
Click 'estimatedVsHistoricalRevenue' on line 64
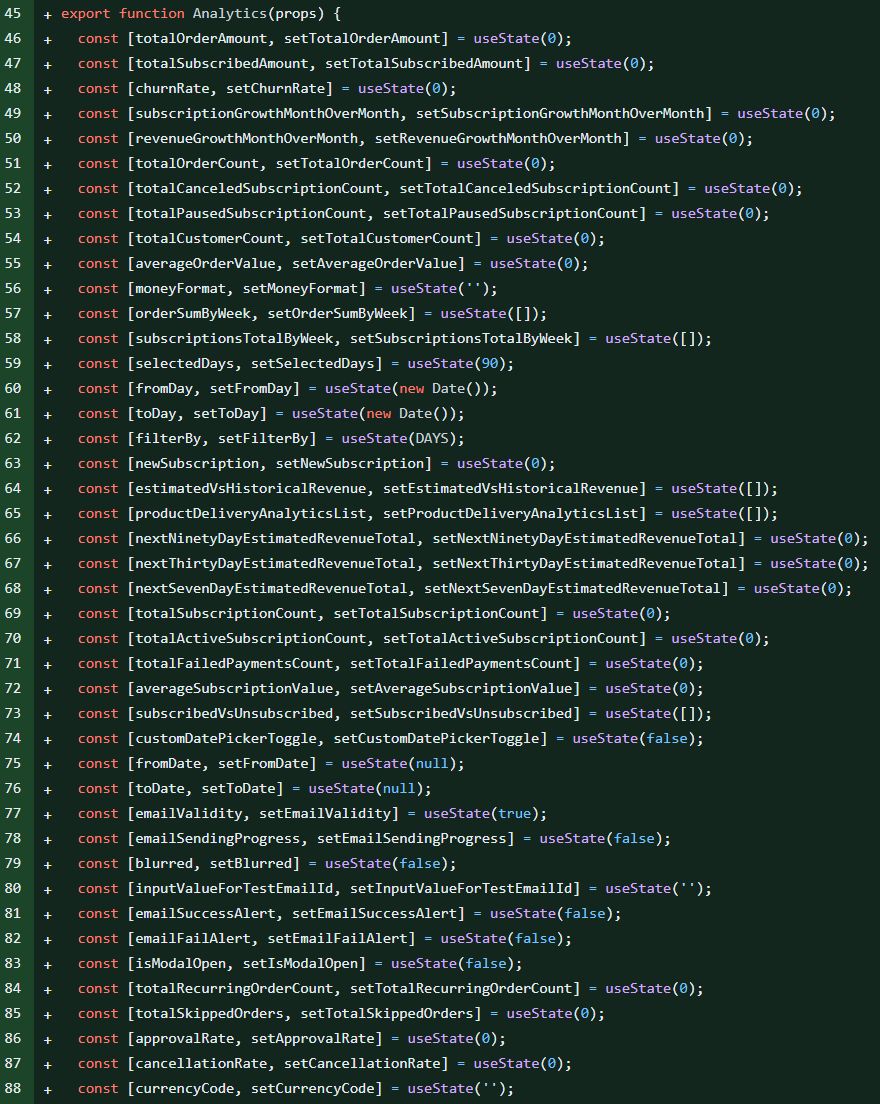click(251, 489)
